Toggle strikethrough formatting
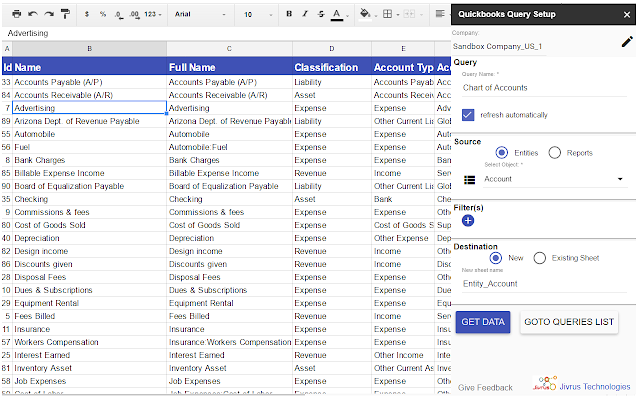The height and width of the screenshot is (400, 640). point(321,14)
